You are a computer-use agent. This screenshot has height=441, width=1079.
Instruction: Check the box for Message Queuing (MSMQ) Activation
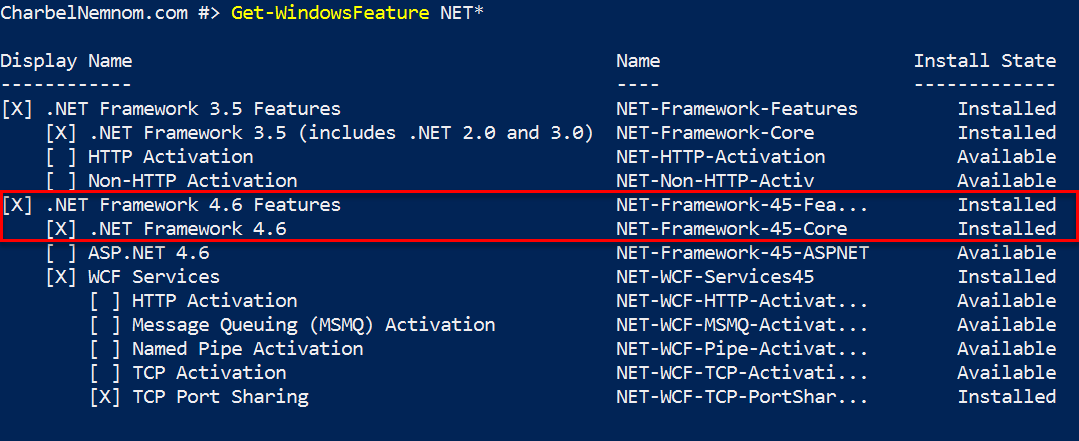(x=105, y=325)
